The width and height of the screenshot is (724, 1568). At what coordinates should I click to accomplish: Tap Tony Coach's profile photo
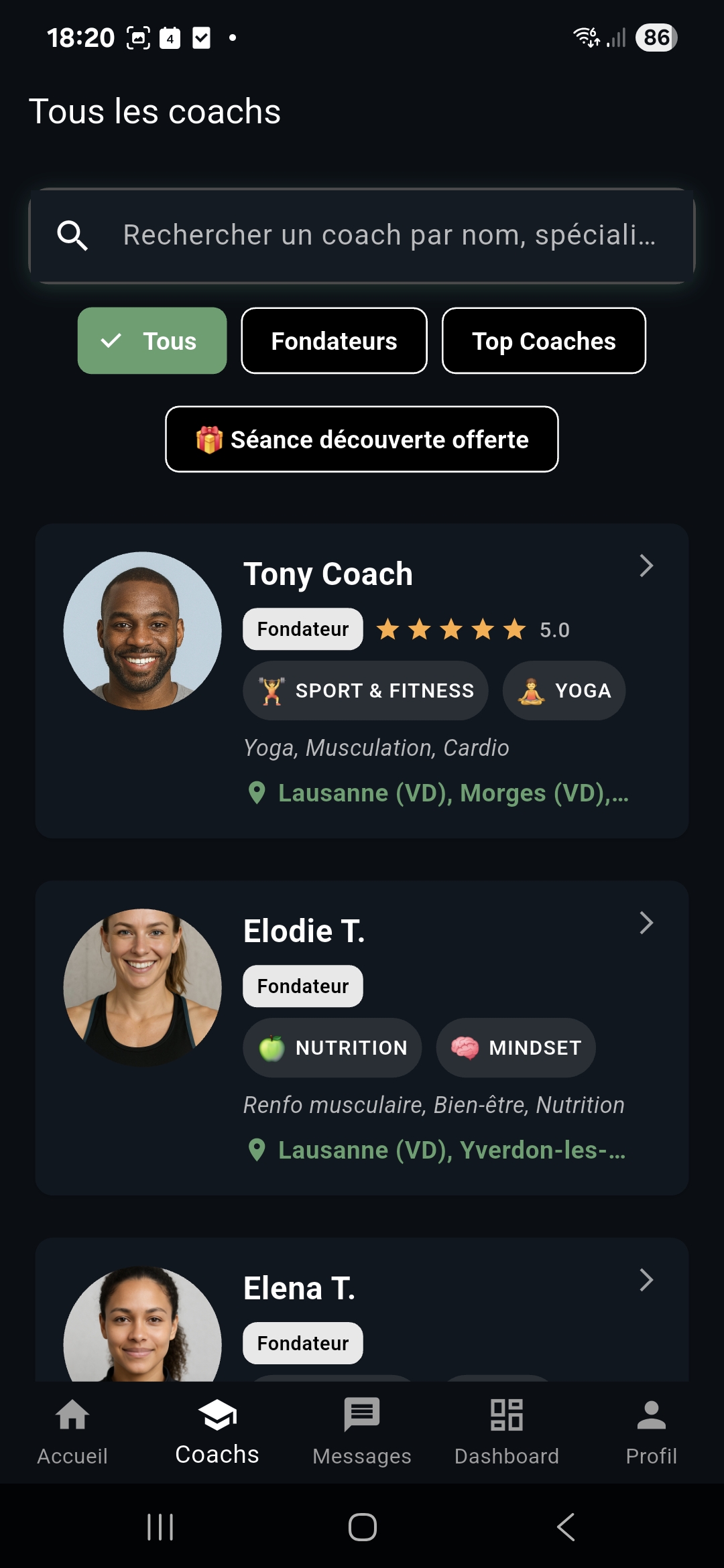pyautogui.click(x=142, y=631)
